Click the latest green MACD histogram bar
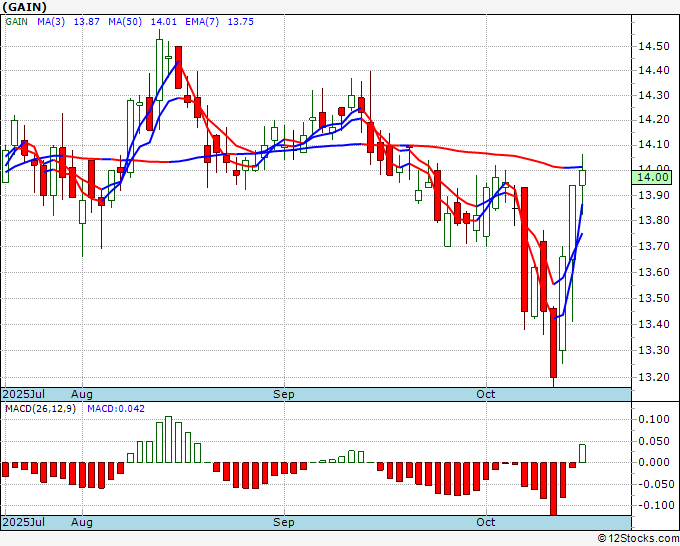Viewport: 680px width, 546px height. click(x=582, y=453)
